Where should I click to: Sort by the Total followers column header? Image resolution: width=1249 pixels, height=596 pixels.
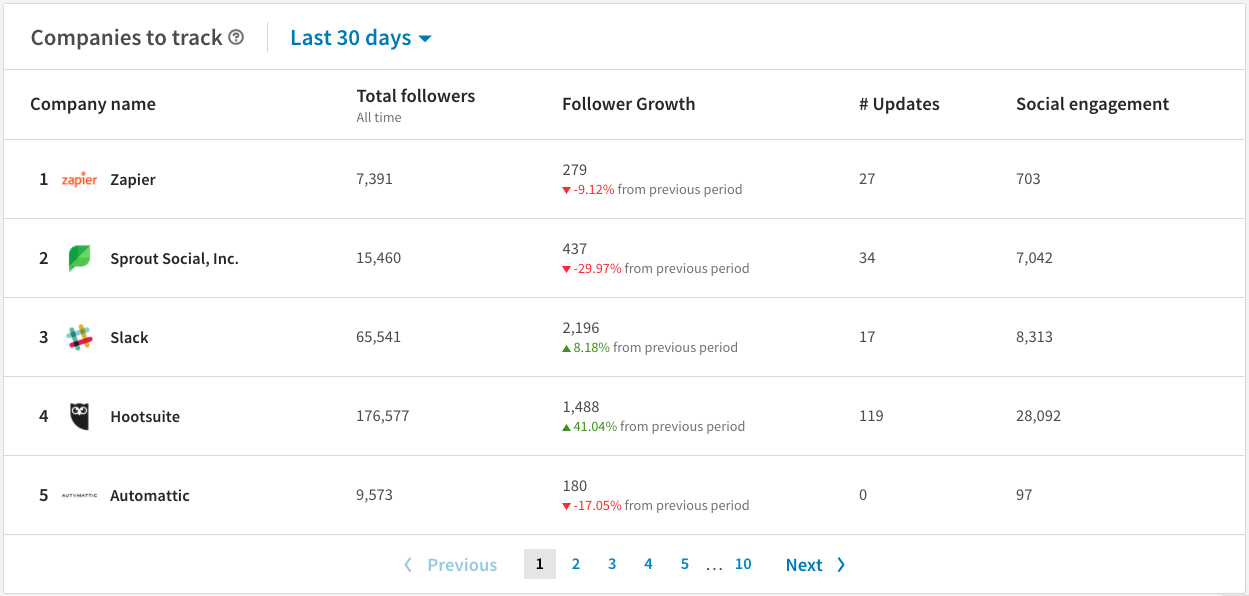(x=415, y=96)
